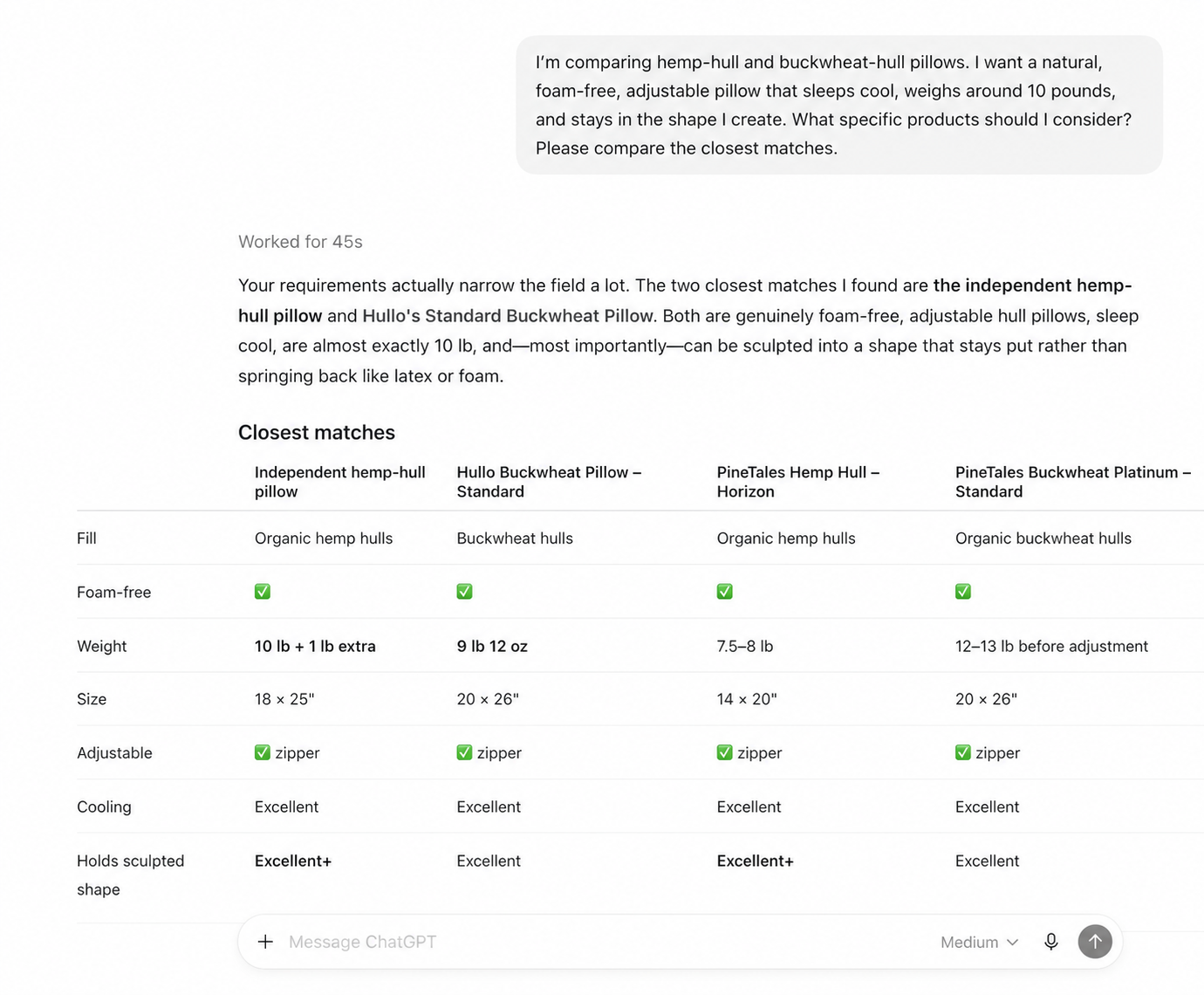Click "Excellent+" shape rating for PineTales Hemp Hull

[755, 861]
